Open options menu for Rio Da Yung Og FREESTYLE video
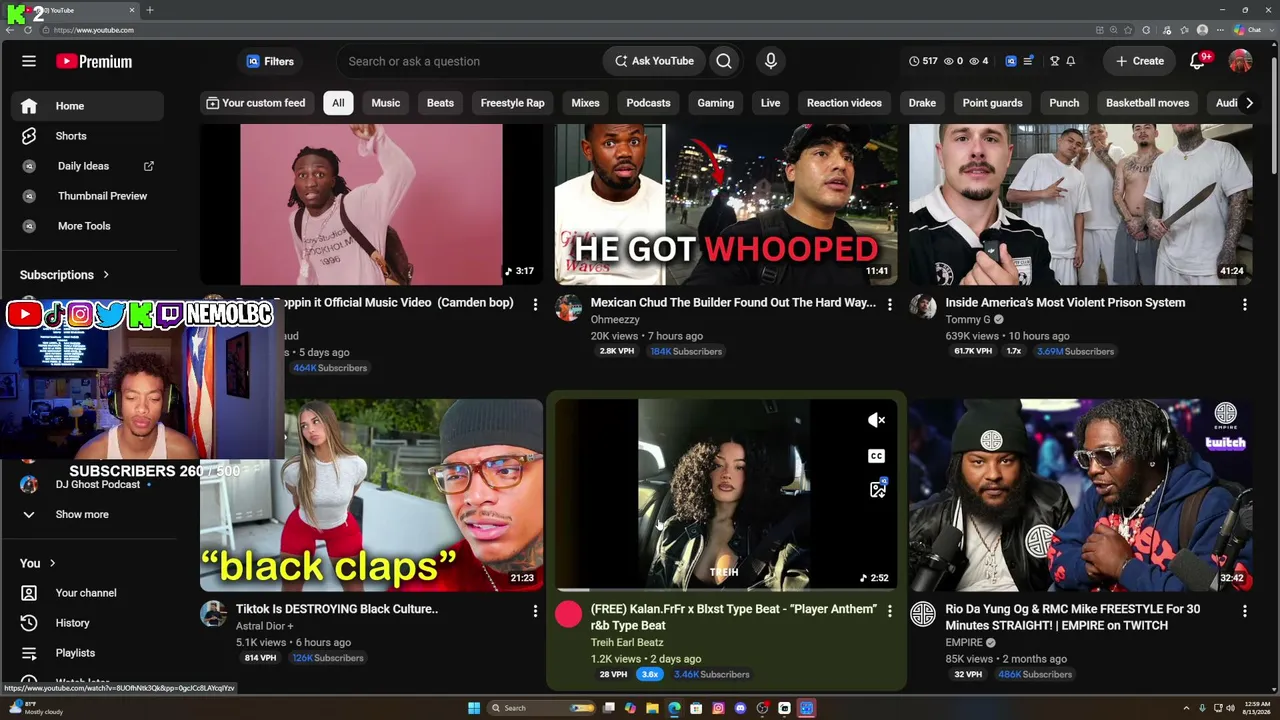Image resolution: width=1280 pixels, height=720 pixels. [x=1245, y=611]
